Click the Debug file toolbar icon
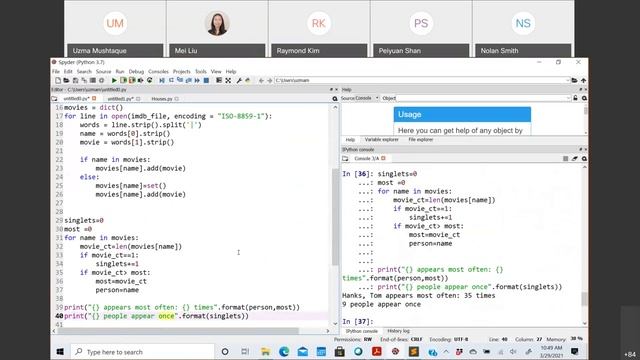 point(162,80)
